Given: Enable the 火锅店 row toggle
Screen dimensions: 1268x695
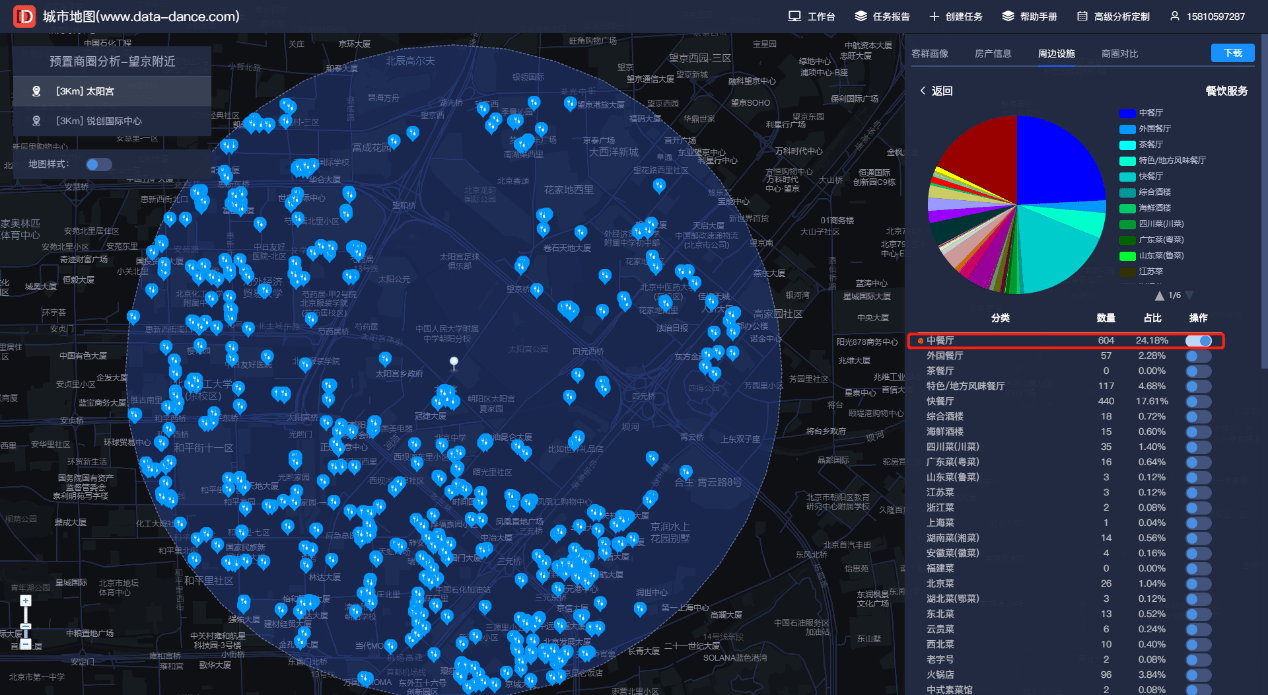Looking at the screenshot, I should 1198,674.
